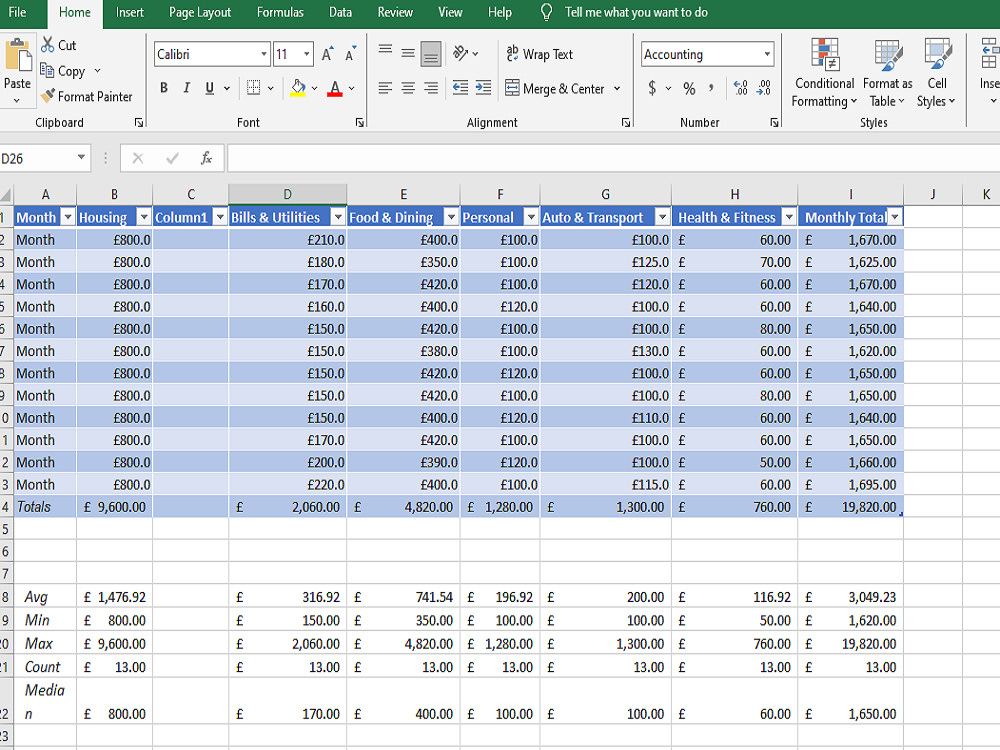1000x750 pixels.
Task: Select Bottom Align icon
Action: (431, 54)
